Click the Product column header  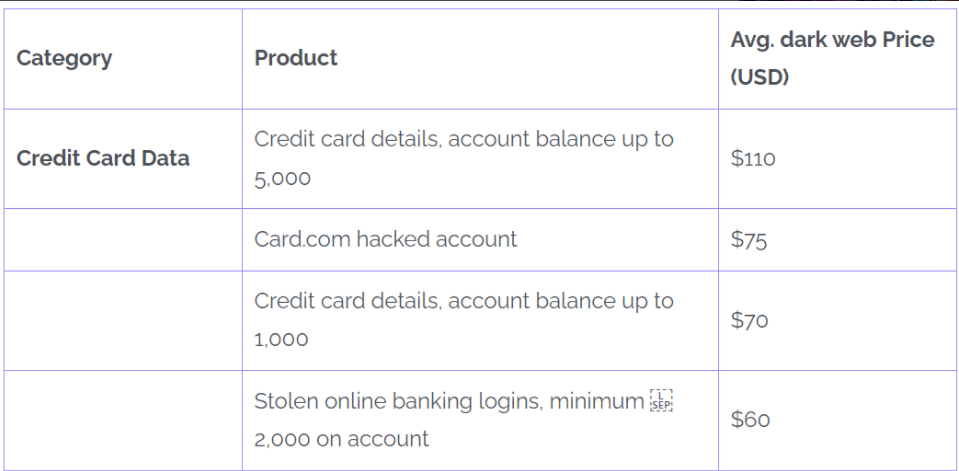pos(296,58)
